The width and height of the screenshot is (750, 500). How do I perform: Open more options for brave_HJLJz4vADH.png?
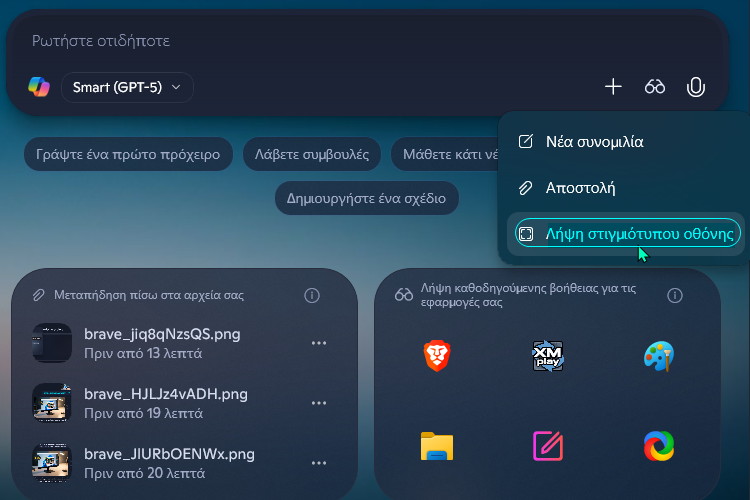point(319,403)
